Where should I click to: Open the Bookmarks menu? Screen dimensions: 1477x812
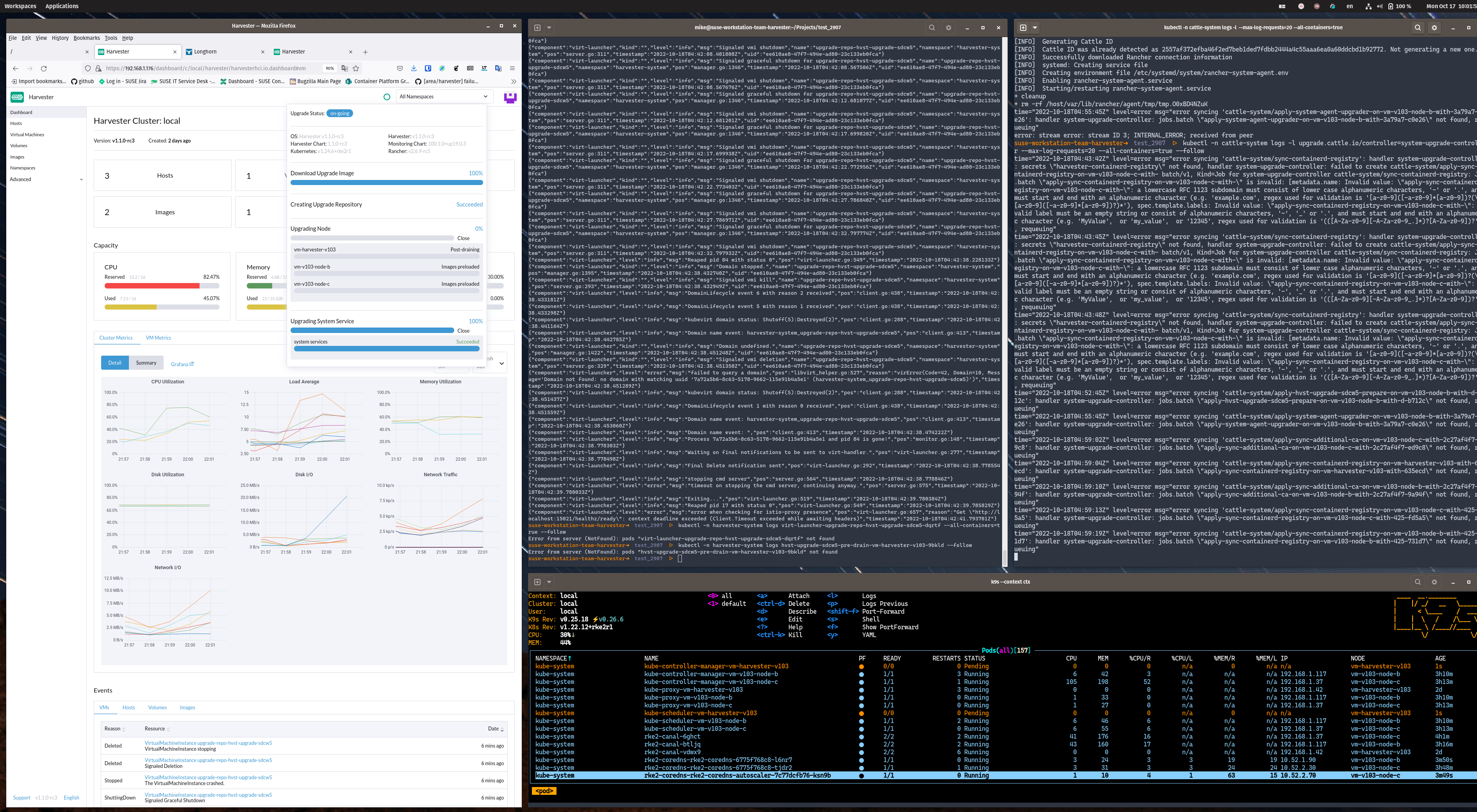[87, 38]
